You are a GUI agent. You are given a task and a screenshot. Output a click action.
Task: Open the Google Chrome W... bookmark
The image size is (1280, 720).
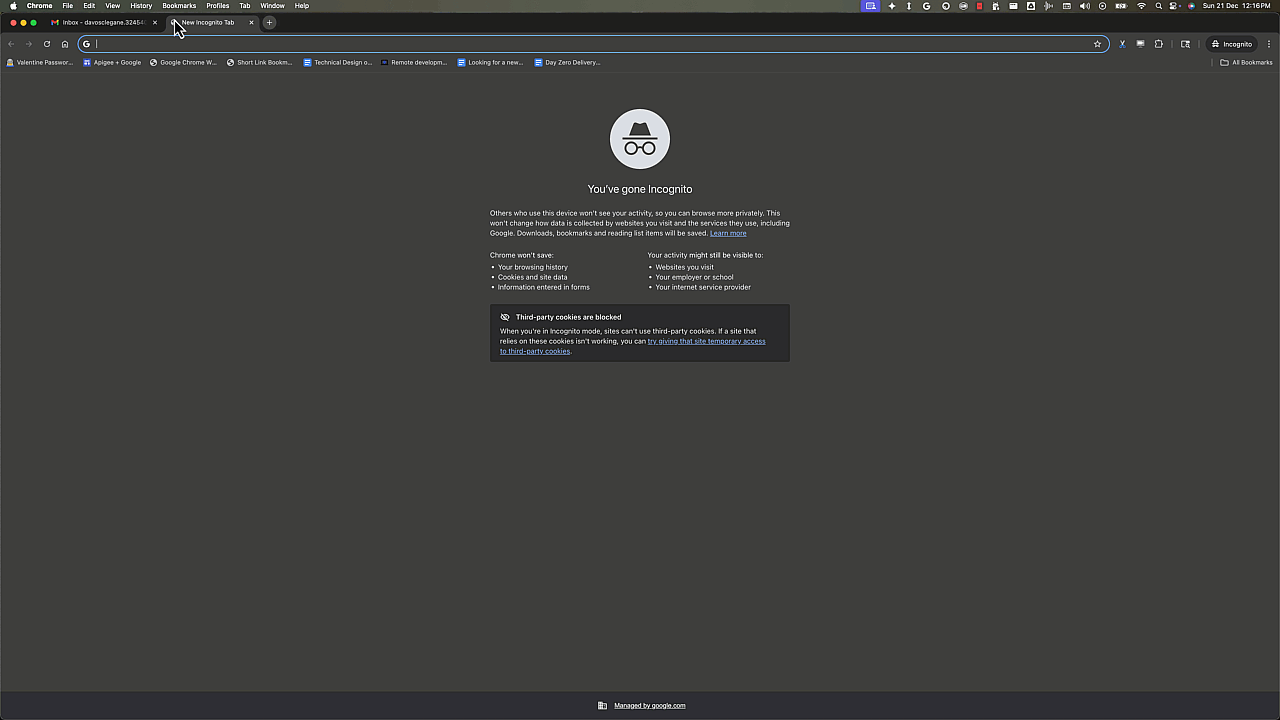[x=183, y=62]
